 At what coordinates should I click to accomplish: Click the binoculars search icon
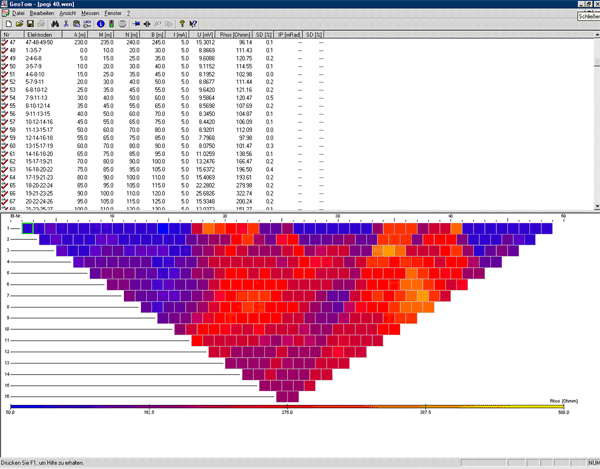click(x=54, y=23)
